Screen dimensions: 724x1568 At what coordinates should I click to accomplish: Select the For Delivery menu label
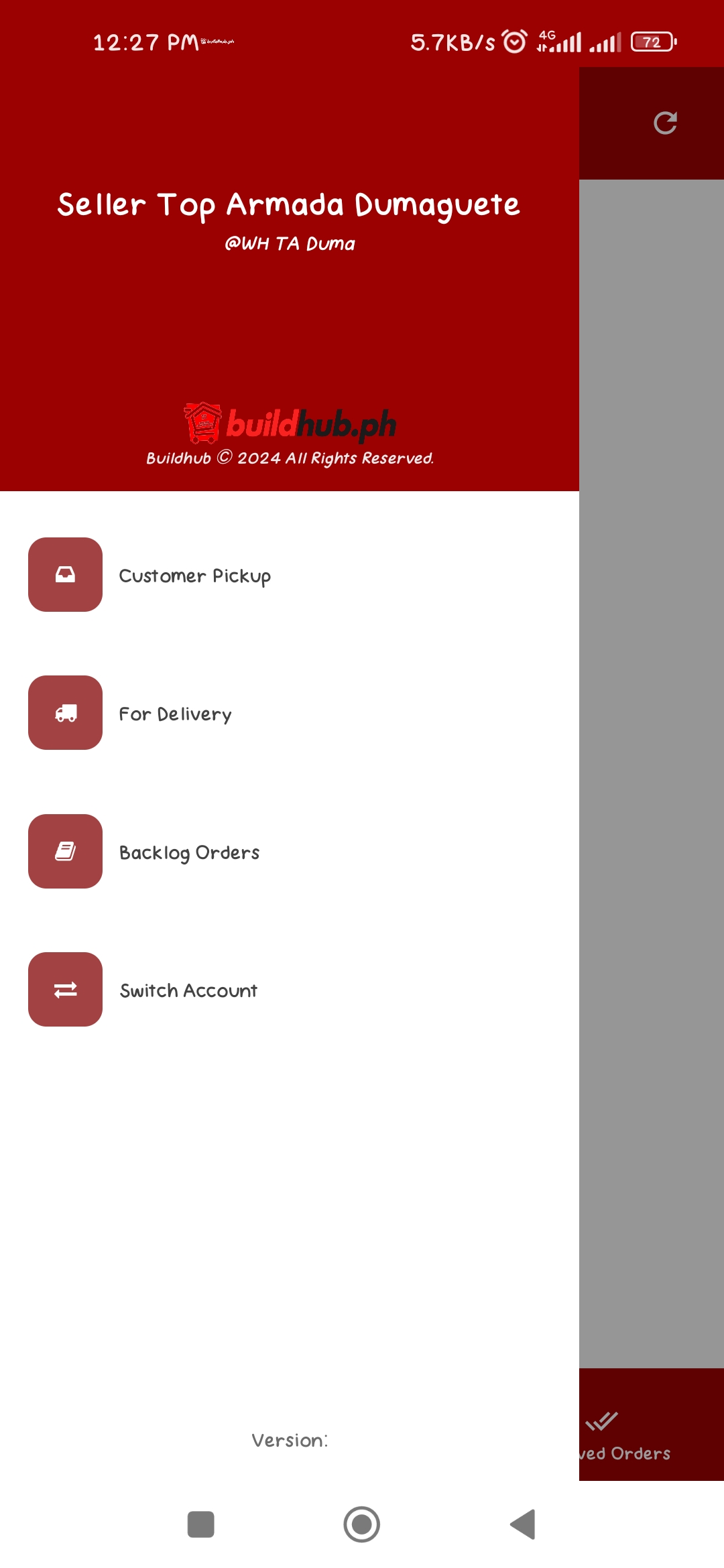(x=176, y=714)
